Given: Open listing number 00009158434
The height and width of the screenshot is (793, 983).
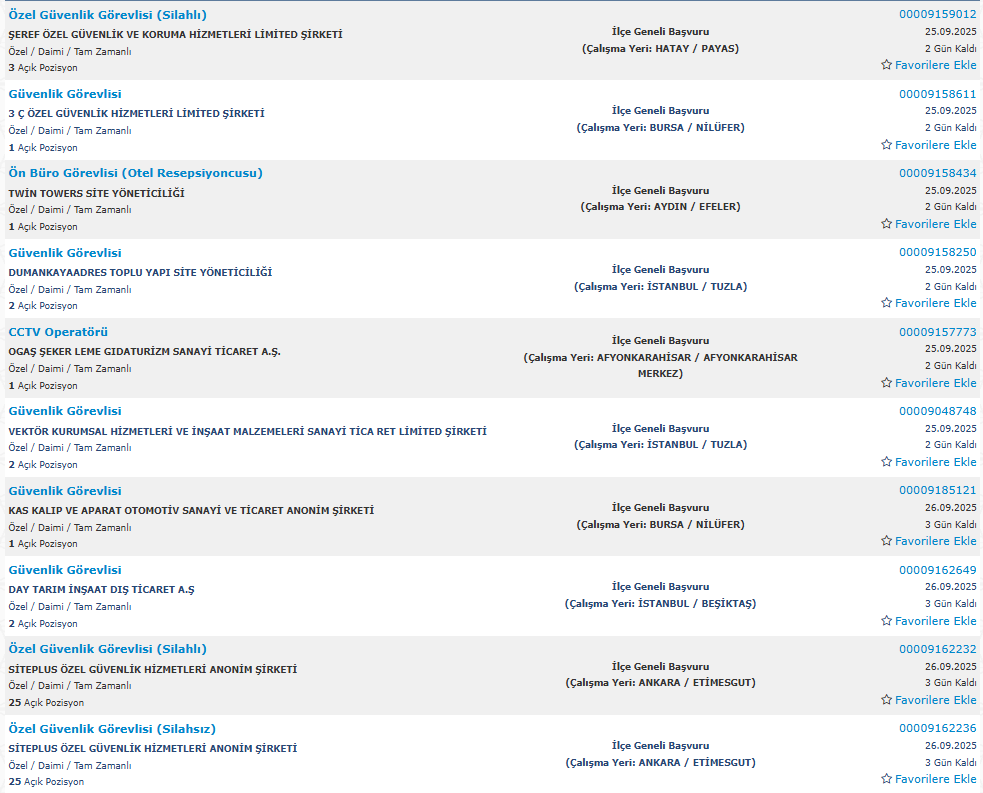Looking at the screenshot, I should click(937, 173).
